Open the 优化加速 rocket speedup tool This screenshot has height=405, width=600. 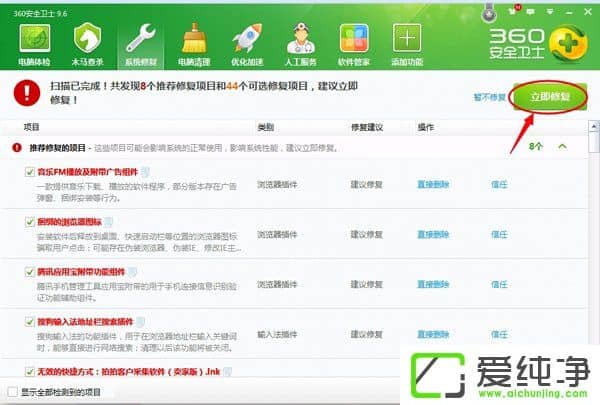pyautogui.click(x=247, y=45)
